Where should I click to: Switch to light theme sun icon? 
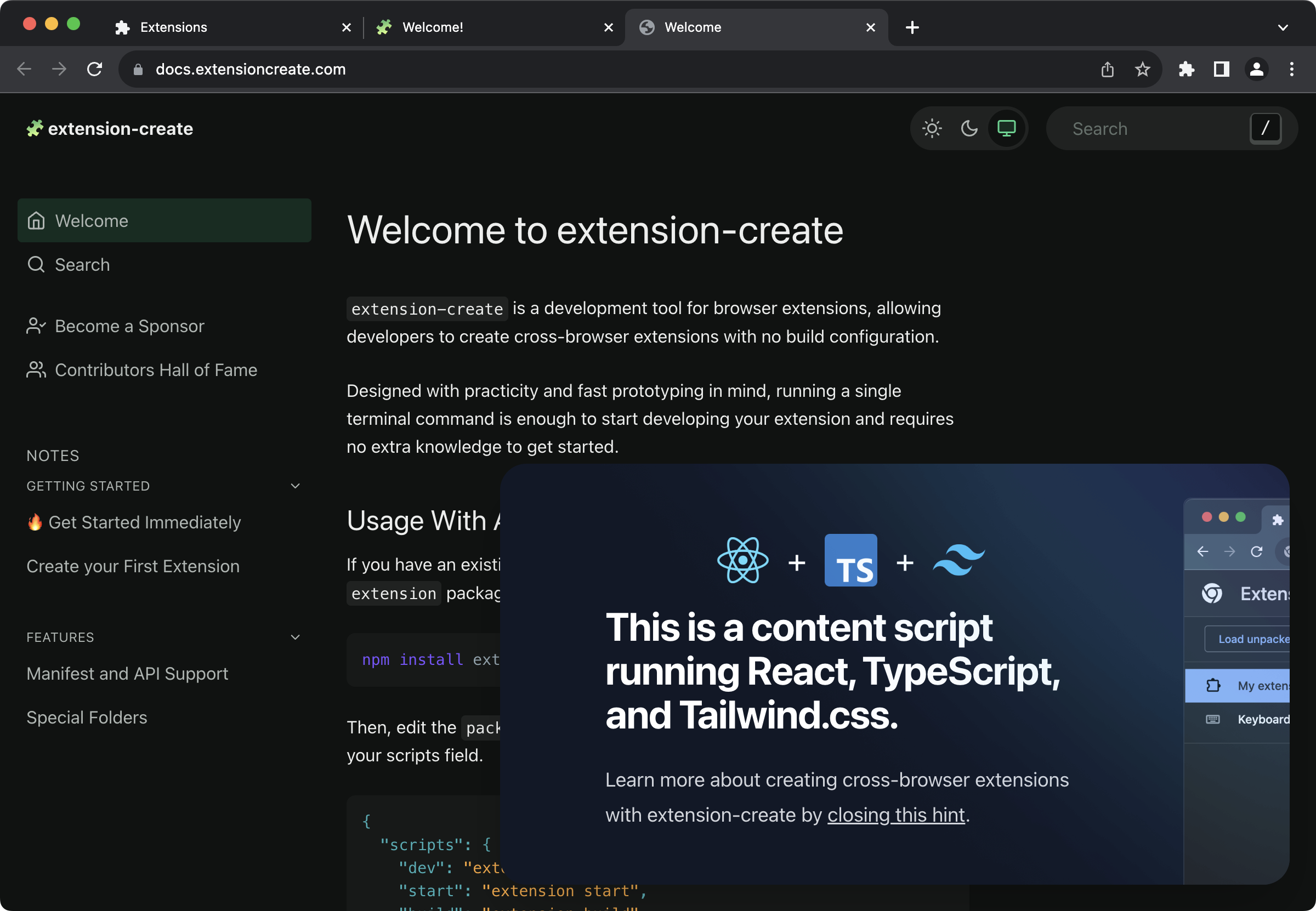[x=932, y=128]
